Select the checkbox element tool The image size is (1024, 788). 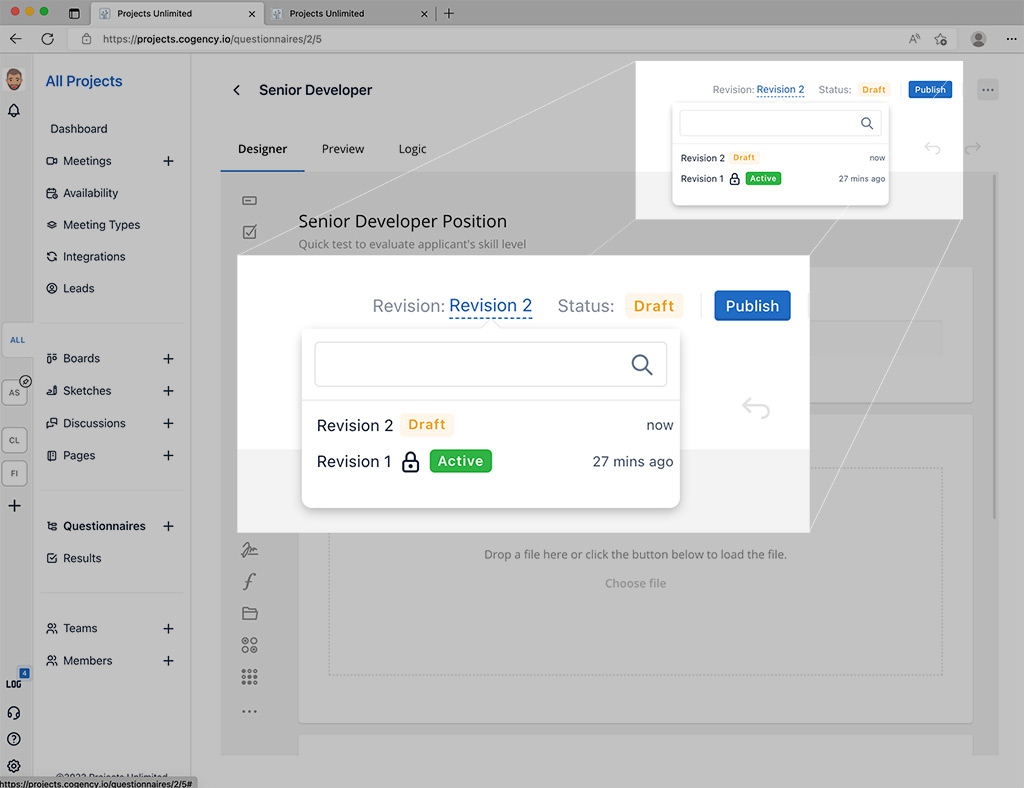coord(249,232)
